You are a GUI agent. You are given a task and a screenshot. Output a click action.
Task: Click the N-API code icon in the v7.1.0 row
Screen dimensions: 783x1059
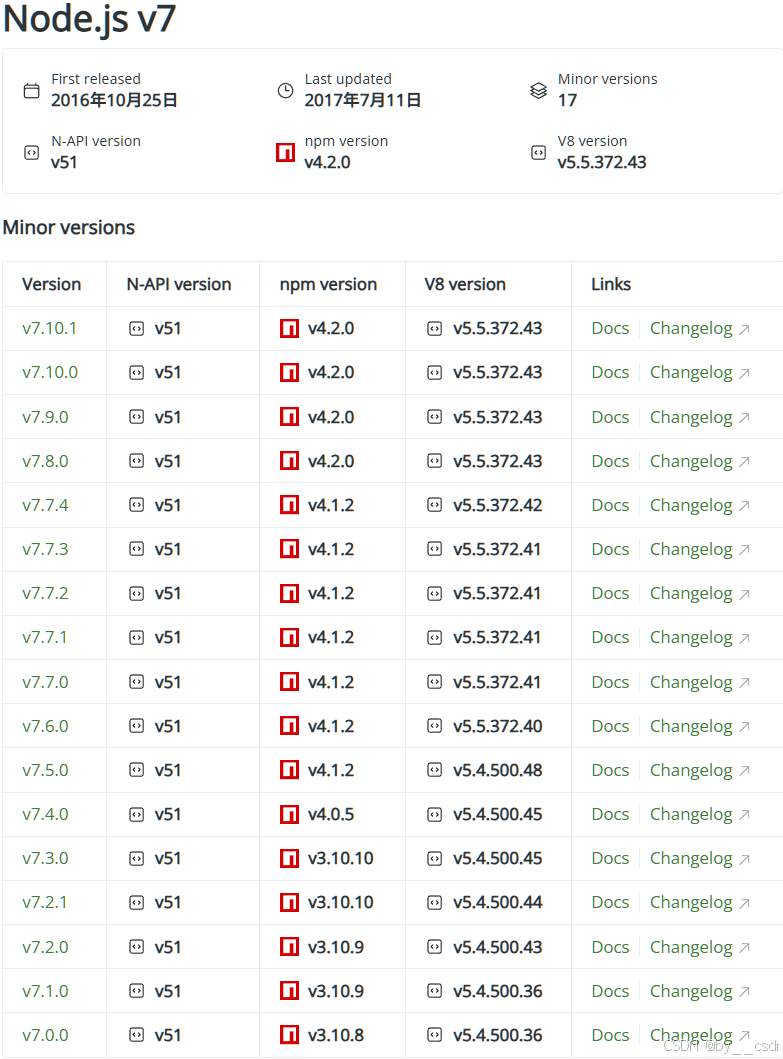(136, 991)
